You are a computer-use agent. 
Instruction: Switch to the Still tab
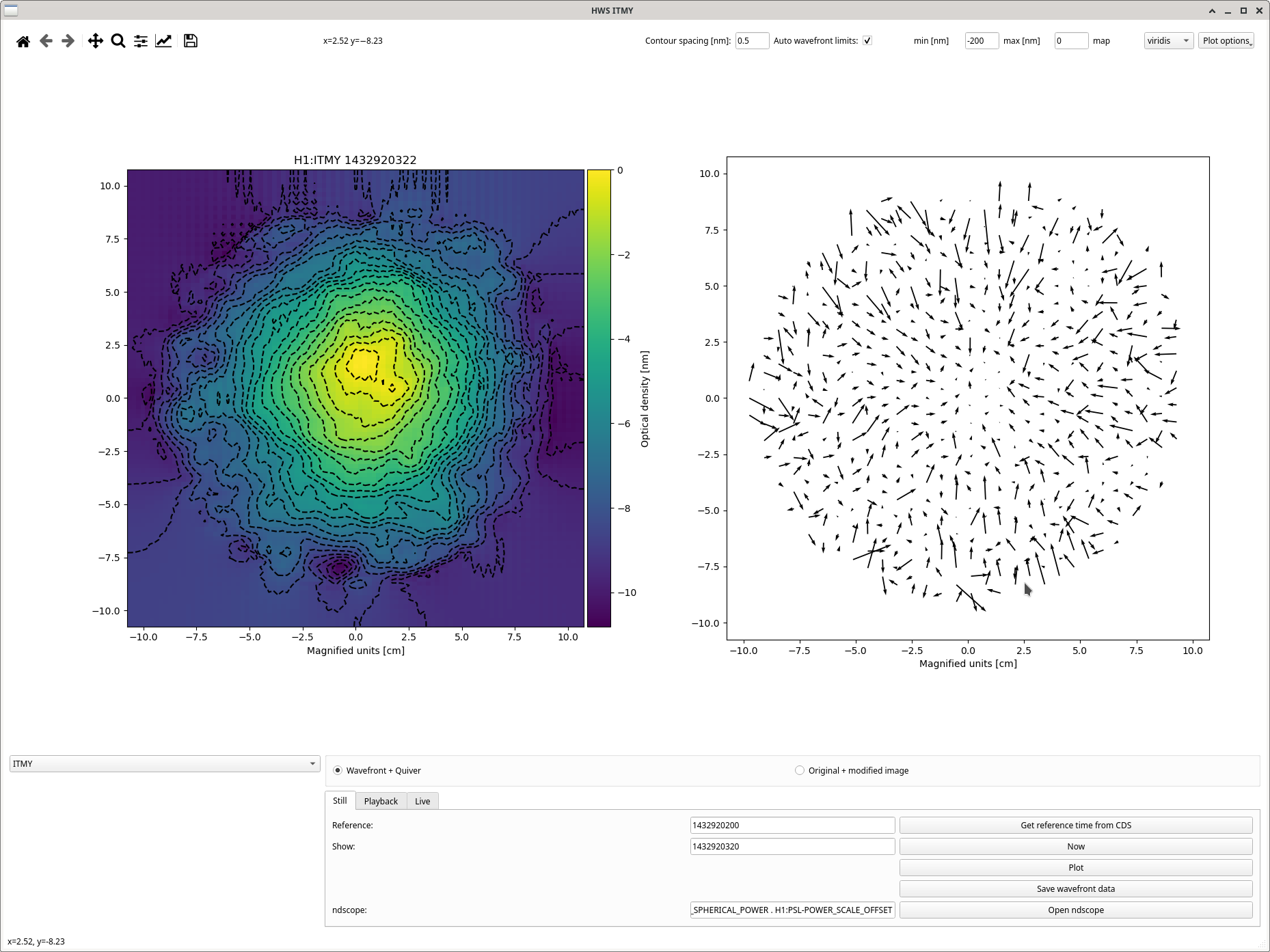340,800
